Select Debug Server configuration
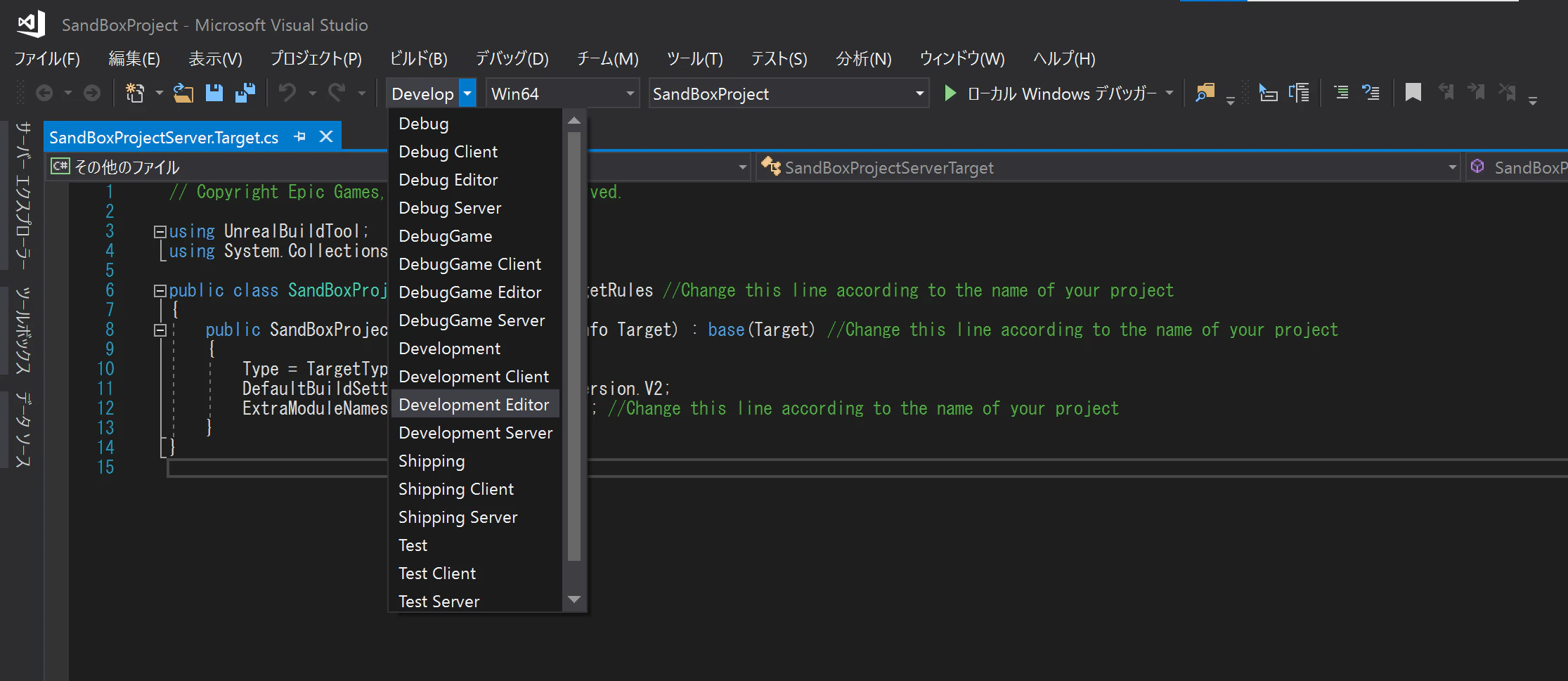The height and width of the screenshot is (681, 1568). click(474, 208)
